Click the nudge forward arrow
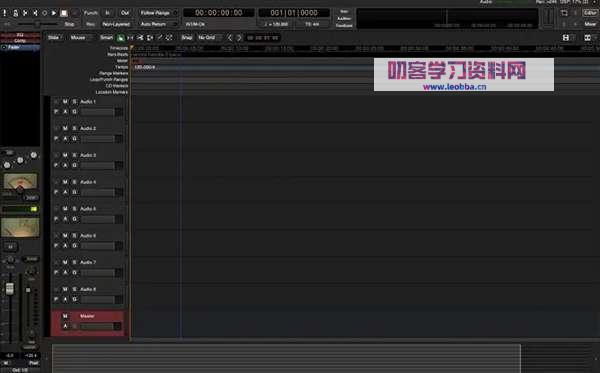Screen dimensions: 600x373 point(239,37)
